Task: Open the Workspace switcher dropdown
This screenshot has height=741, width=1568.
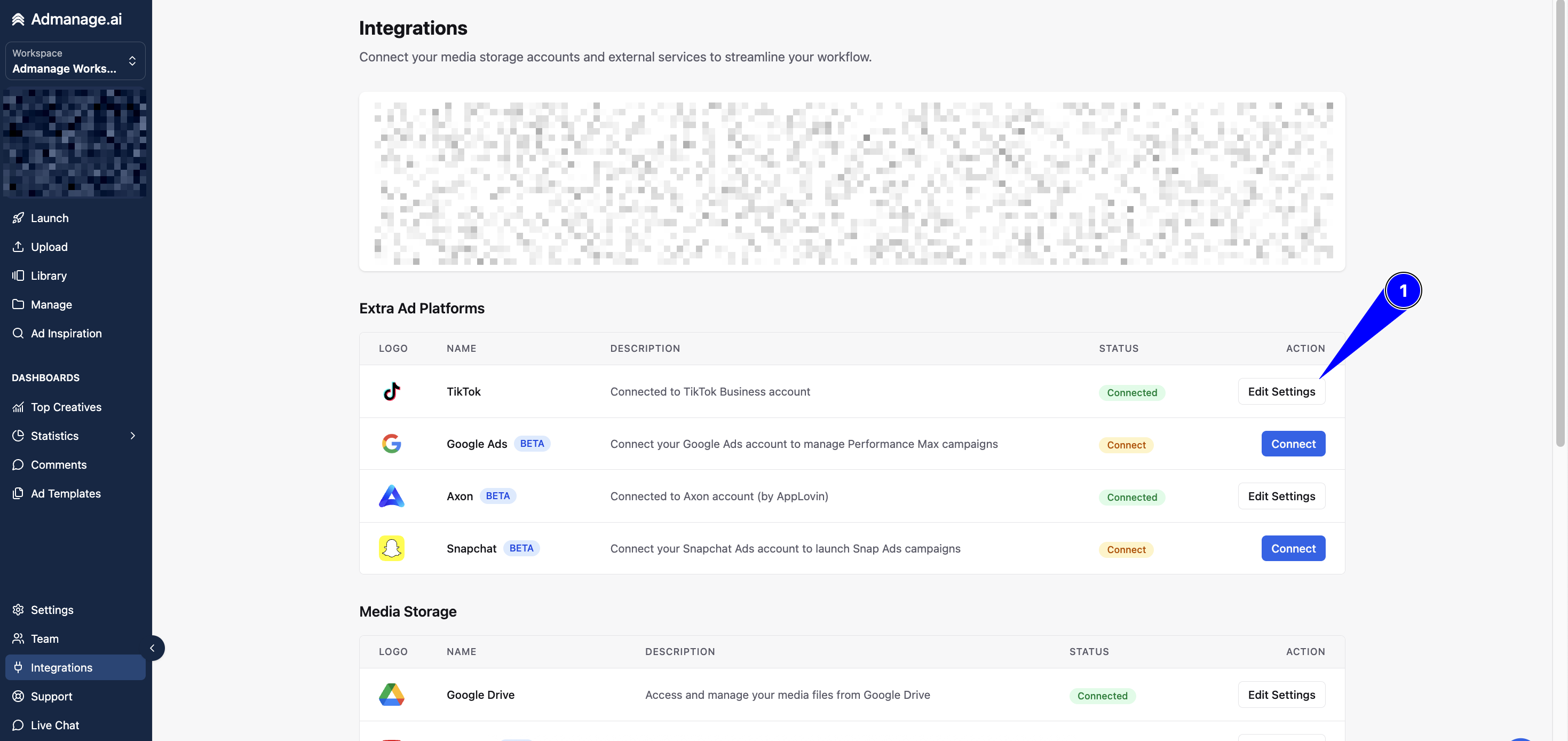Action: [x=75, y=61]
